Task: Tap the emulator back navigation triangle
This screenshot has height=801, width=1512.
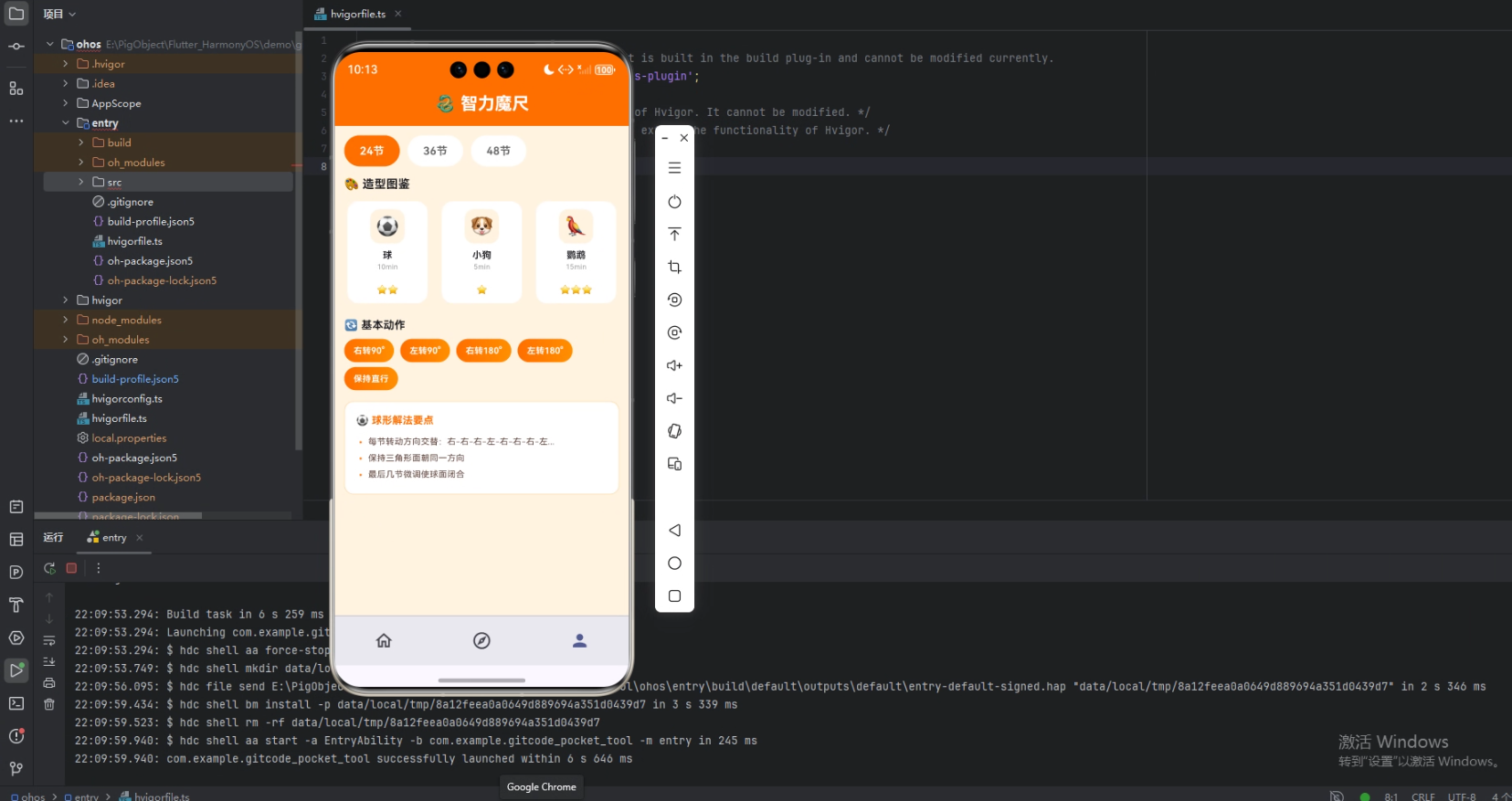Action: pyautogui.click(x=674, y=531)
